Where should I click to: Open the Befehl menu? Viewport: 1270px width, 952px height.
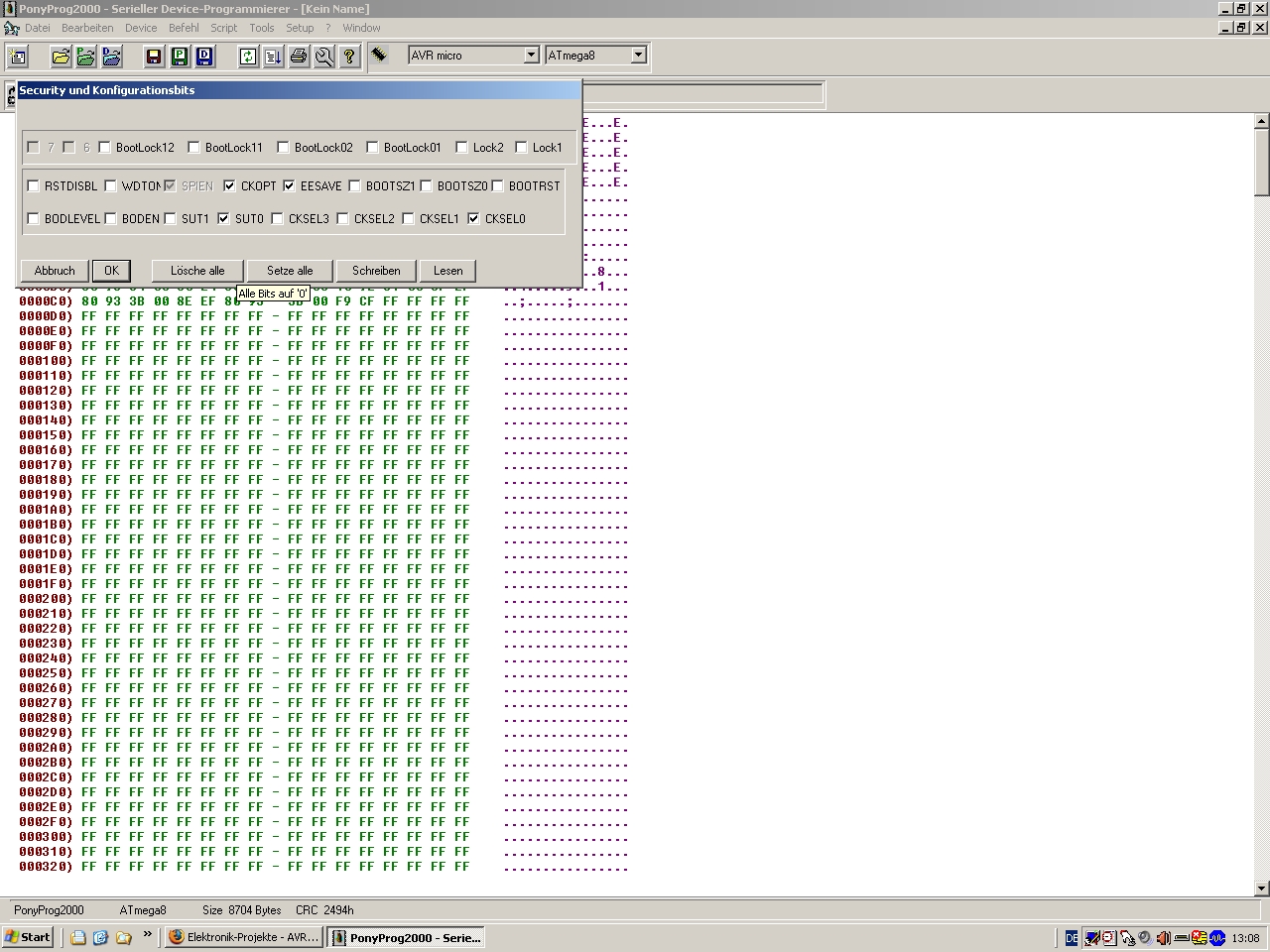(x=184, y=28)
